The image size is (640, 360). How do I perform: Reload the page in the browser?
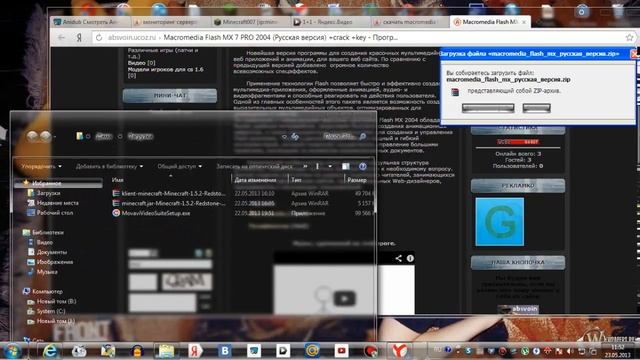click(x=99, y=38)
